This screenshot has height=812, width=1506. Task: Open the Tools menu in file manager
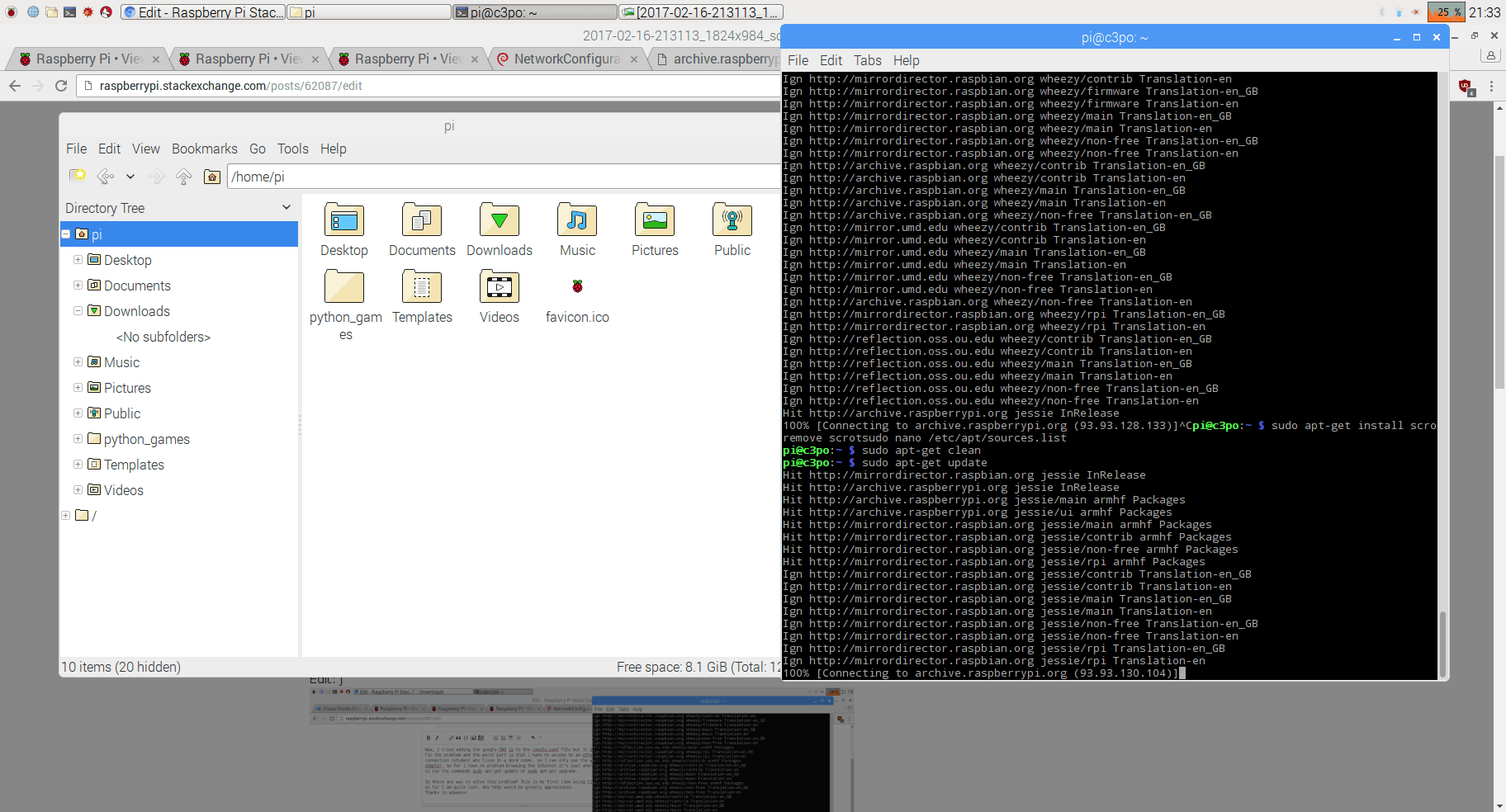click(x=293, y=149)
